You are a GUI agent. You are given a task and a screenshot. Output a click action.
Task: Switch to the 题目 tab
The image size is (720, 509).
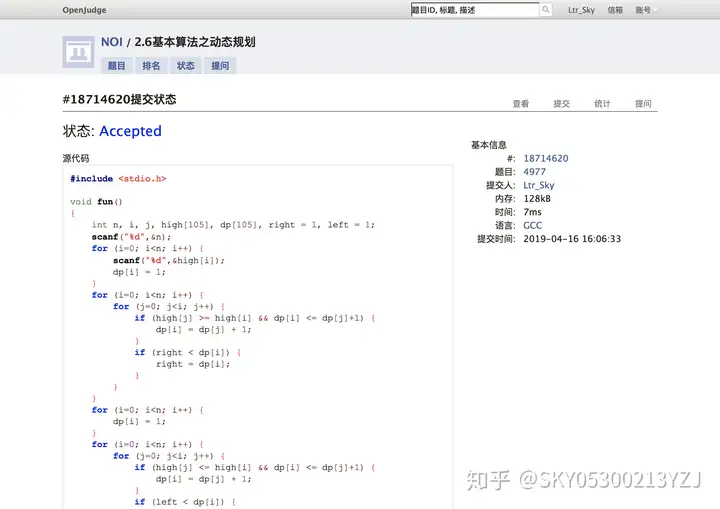(x=117, y=66)
